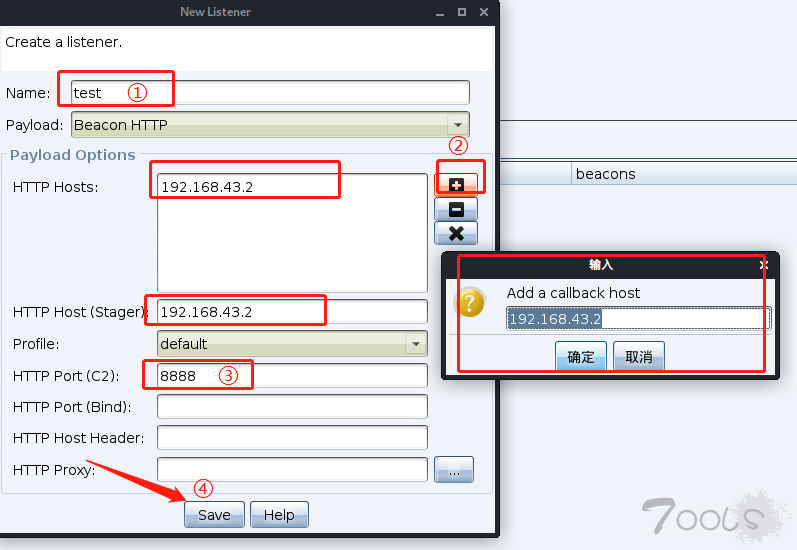Open HTTP Proxy settings ellipsis button
The width and height of the screenshot is (797, 550).
pyautogui.click(x=454, y=470)
